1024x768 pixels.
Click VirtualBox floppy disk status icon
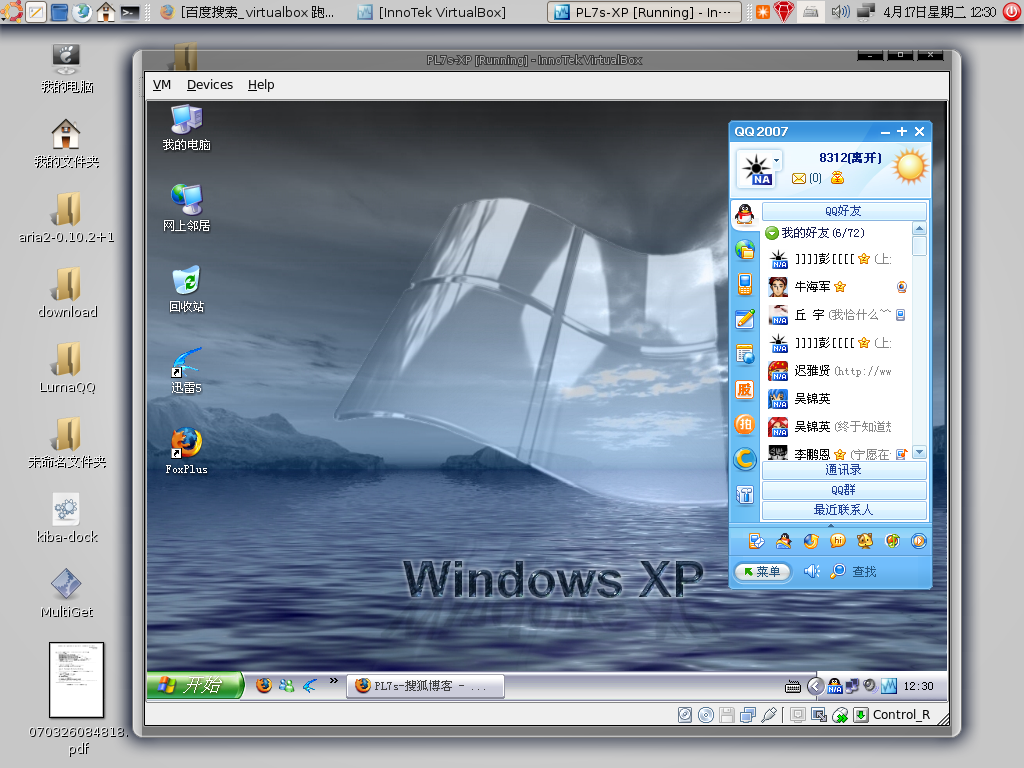[727, 715]
